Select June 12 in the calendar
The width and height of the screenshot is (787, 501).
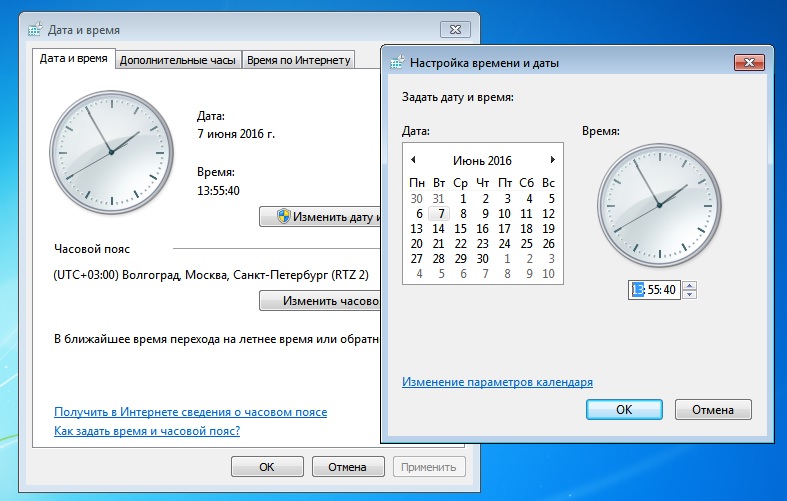coord(548,214)
